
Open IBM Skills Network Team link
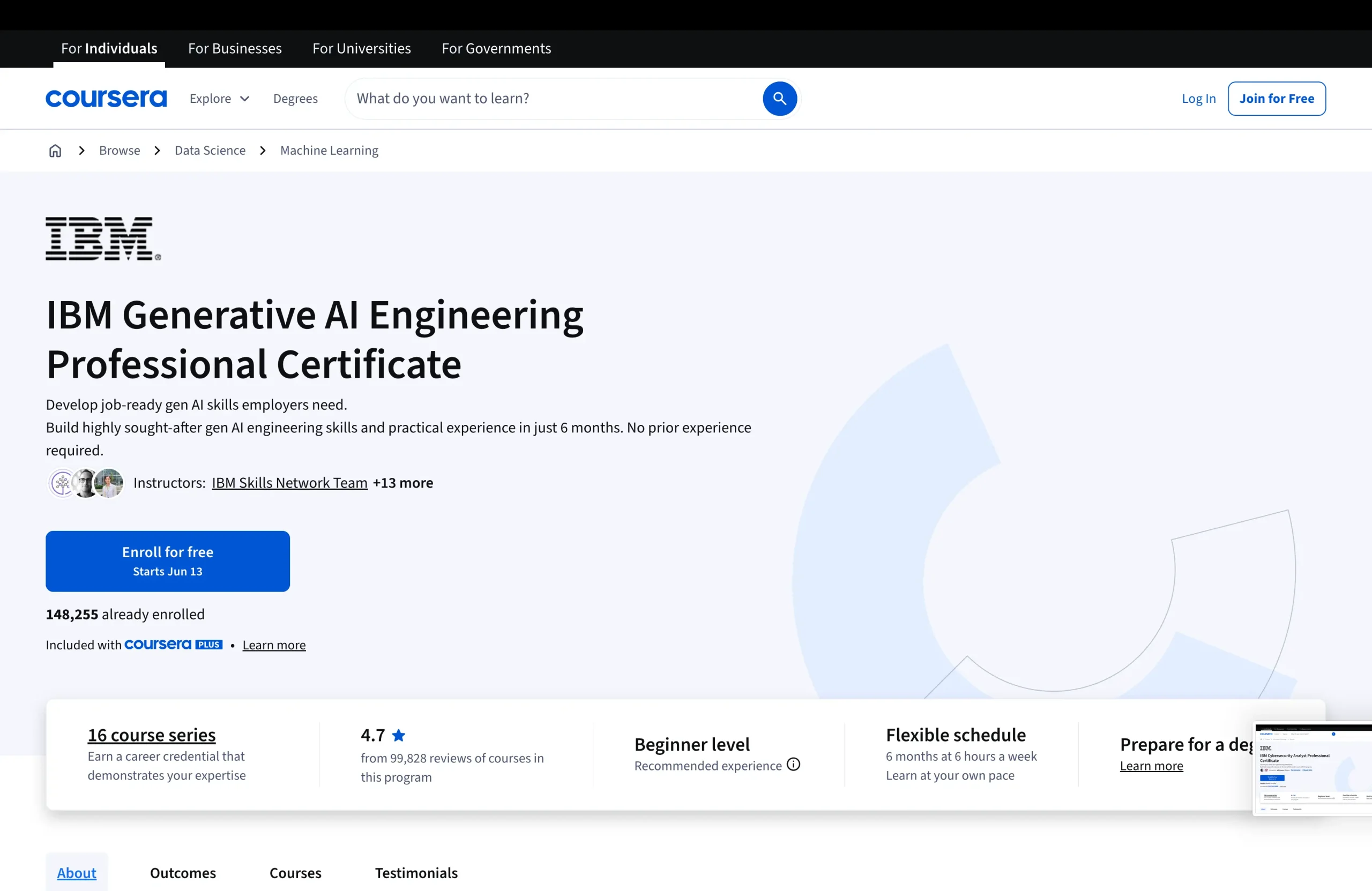click(289, 483)
